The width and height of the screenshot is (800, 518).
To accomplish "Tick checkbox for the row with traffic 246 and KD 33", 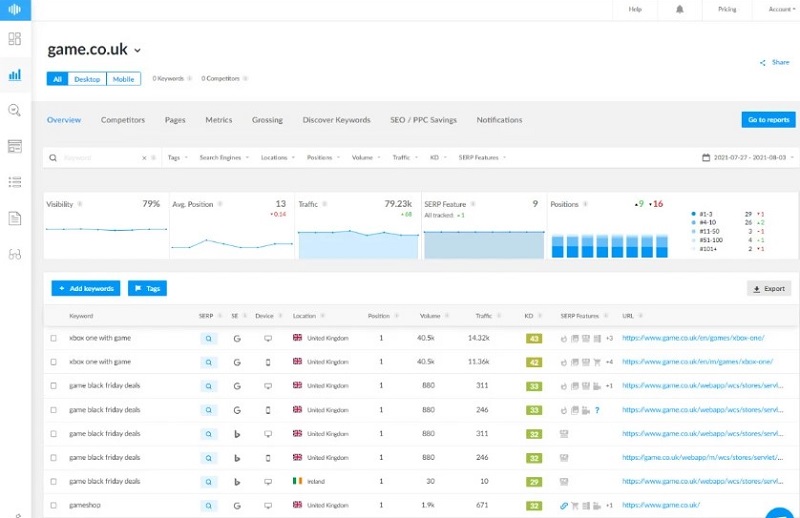I will tap(54, 410).
